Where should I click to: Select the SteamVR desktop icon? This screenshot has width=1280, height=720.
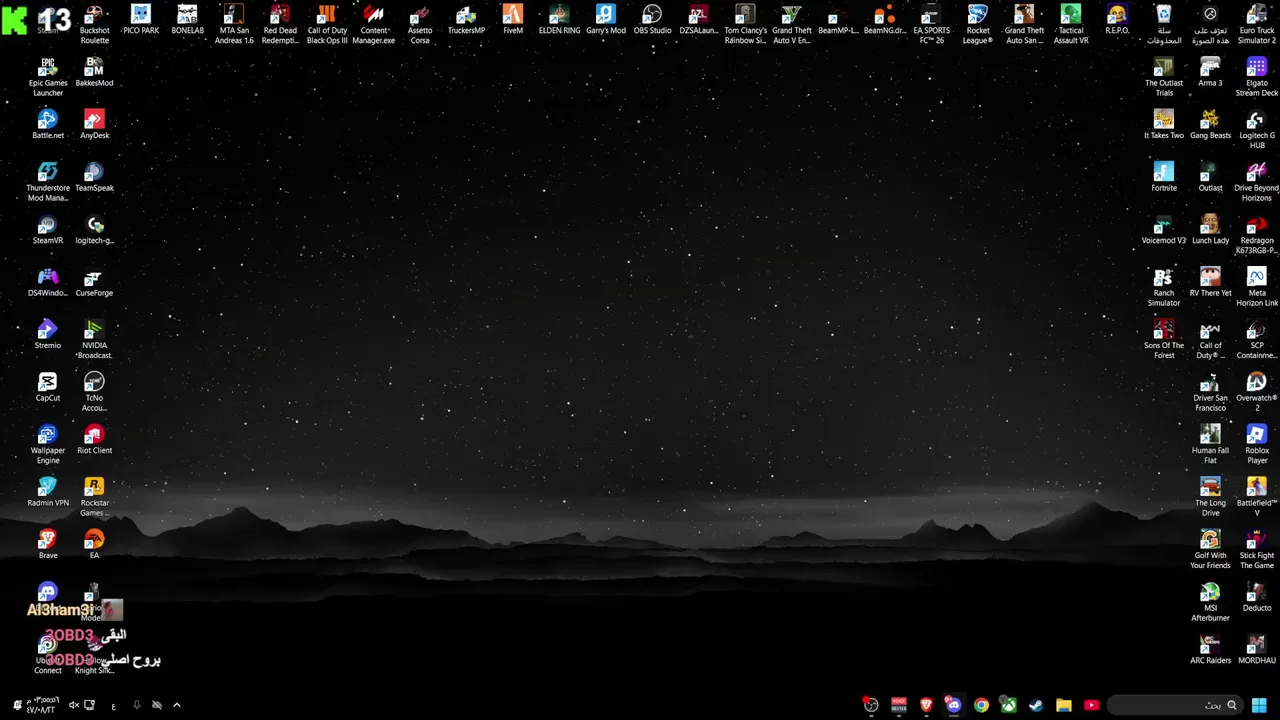tap(48, 229)
